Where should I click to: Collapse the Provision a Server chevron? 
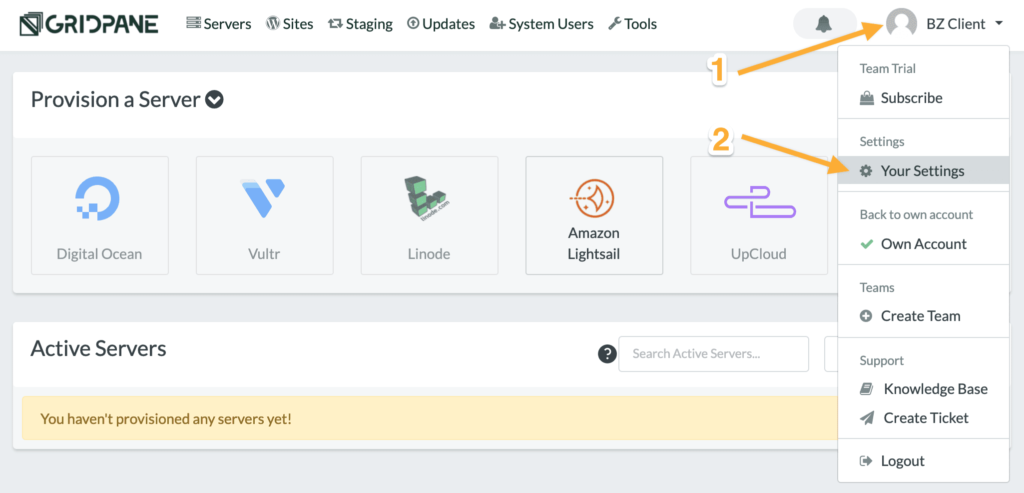pos(214,100)
